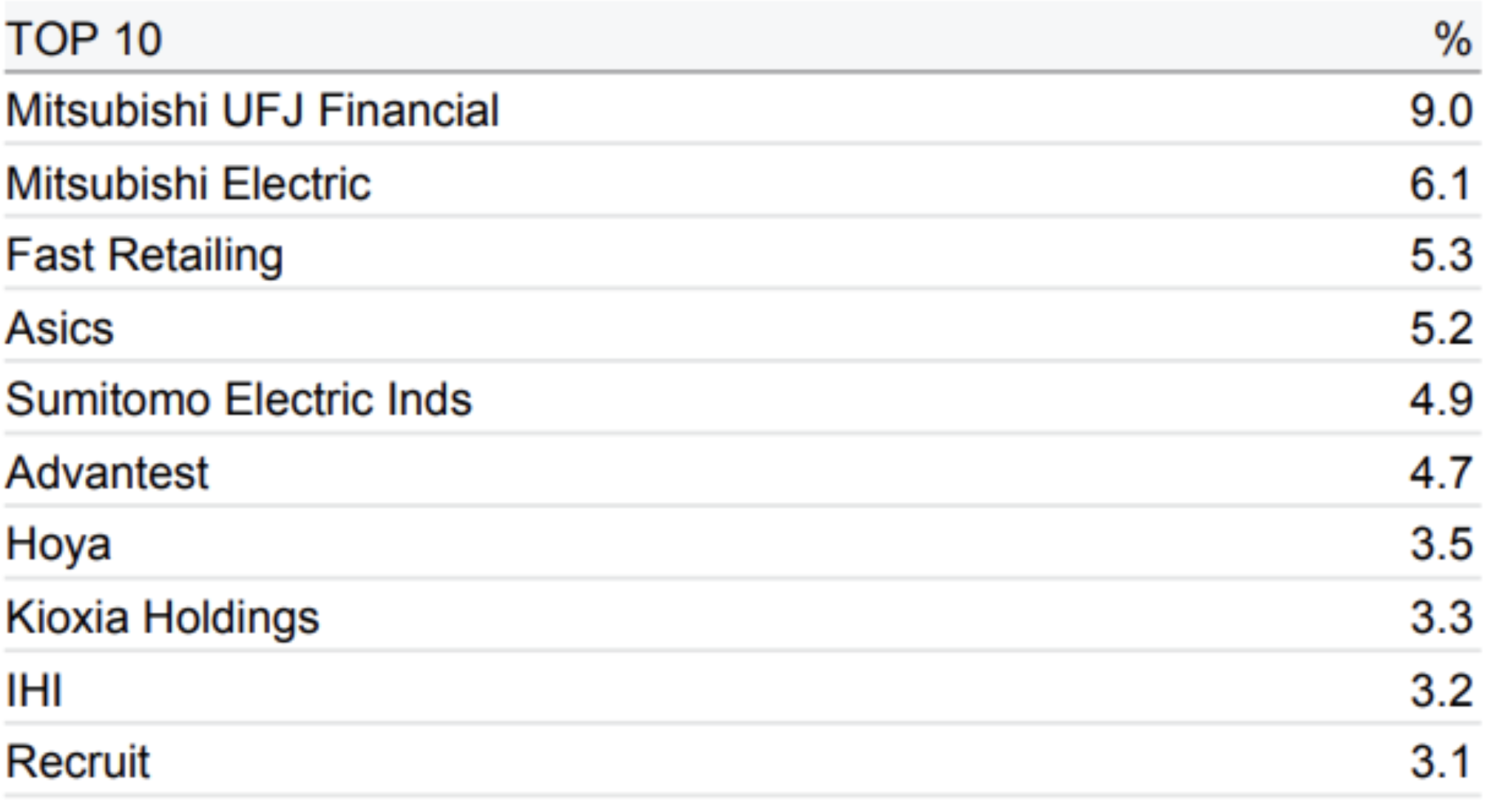Click the TOP 10 header label
The width and height of the screenshot is (1488, 812).
84,39
